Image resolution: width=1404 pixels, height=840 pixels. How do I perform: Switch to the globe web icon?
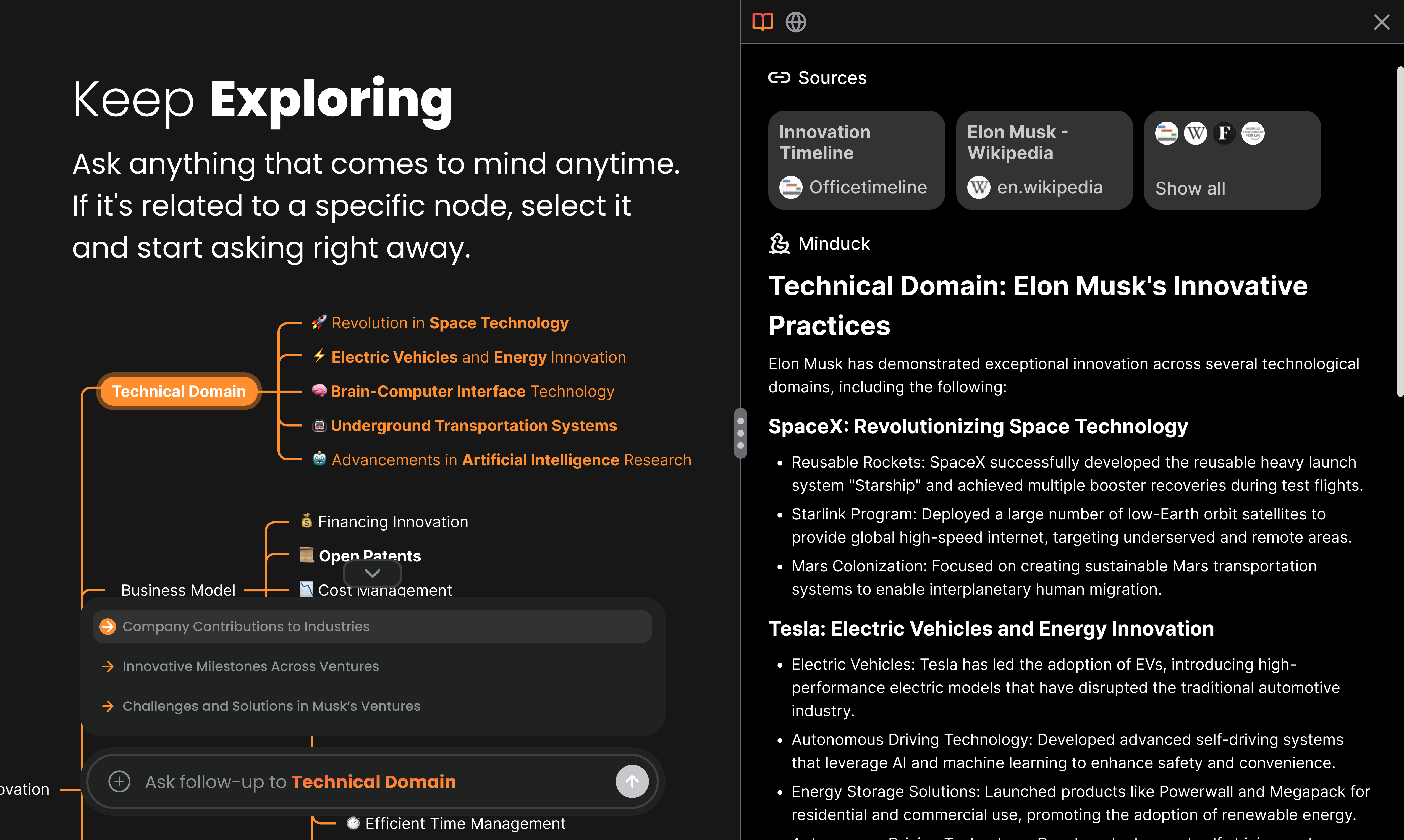click(x=795, y=22)
